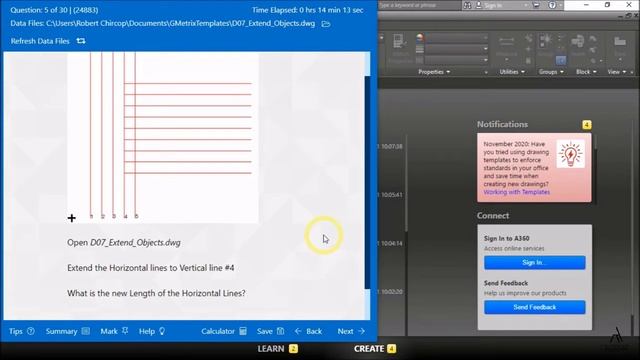Click the 10:05:41 timestamp entry
Image resolution: width=640 pixels, height=360 pixels.
(x=391, y=195)
